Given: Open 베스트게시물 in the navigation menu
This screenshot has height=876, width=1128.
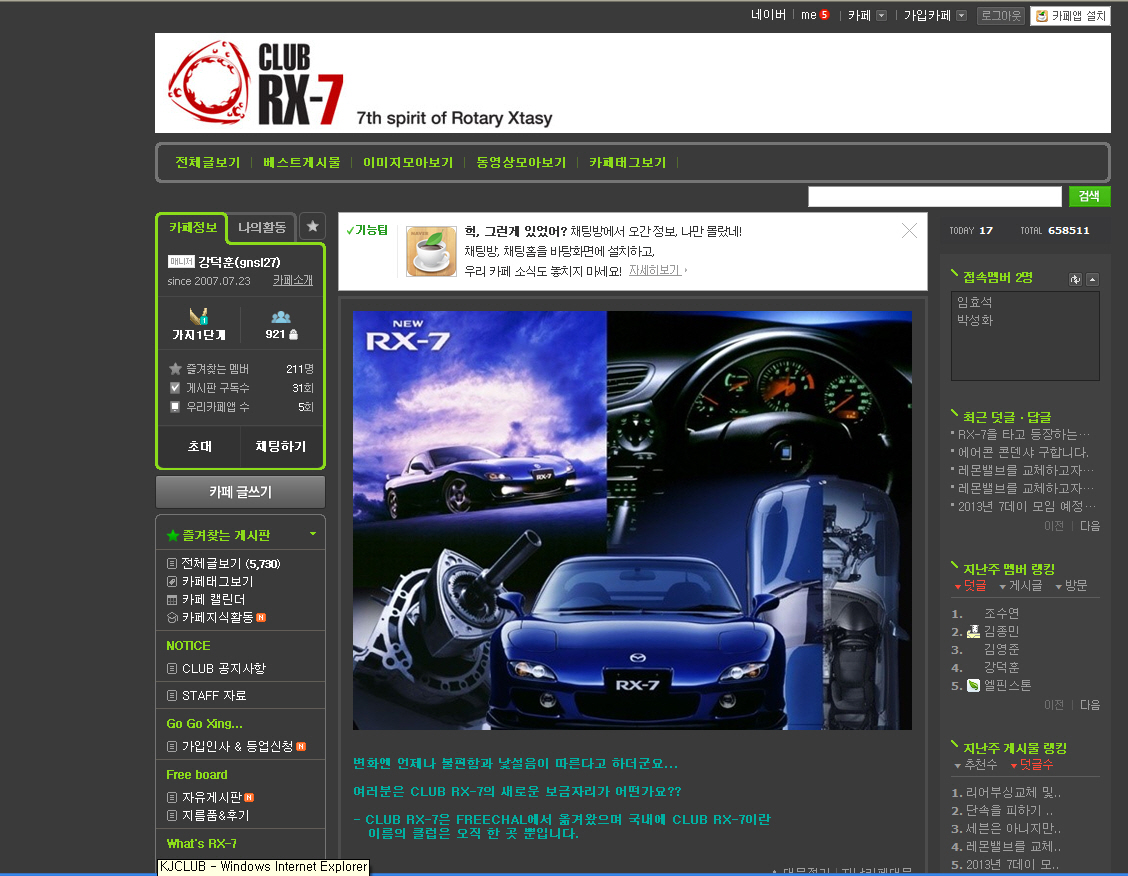Looking at the screenshot, I should pyautogui.click(x=301, y=162).
